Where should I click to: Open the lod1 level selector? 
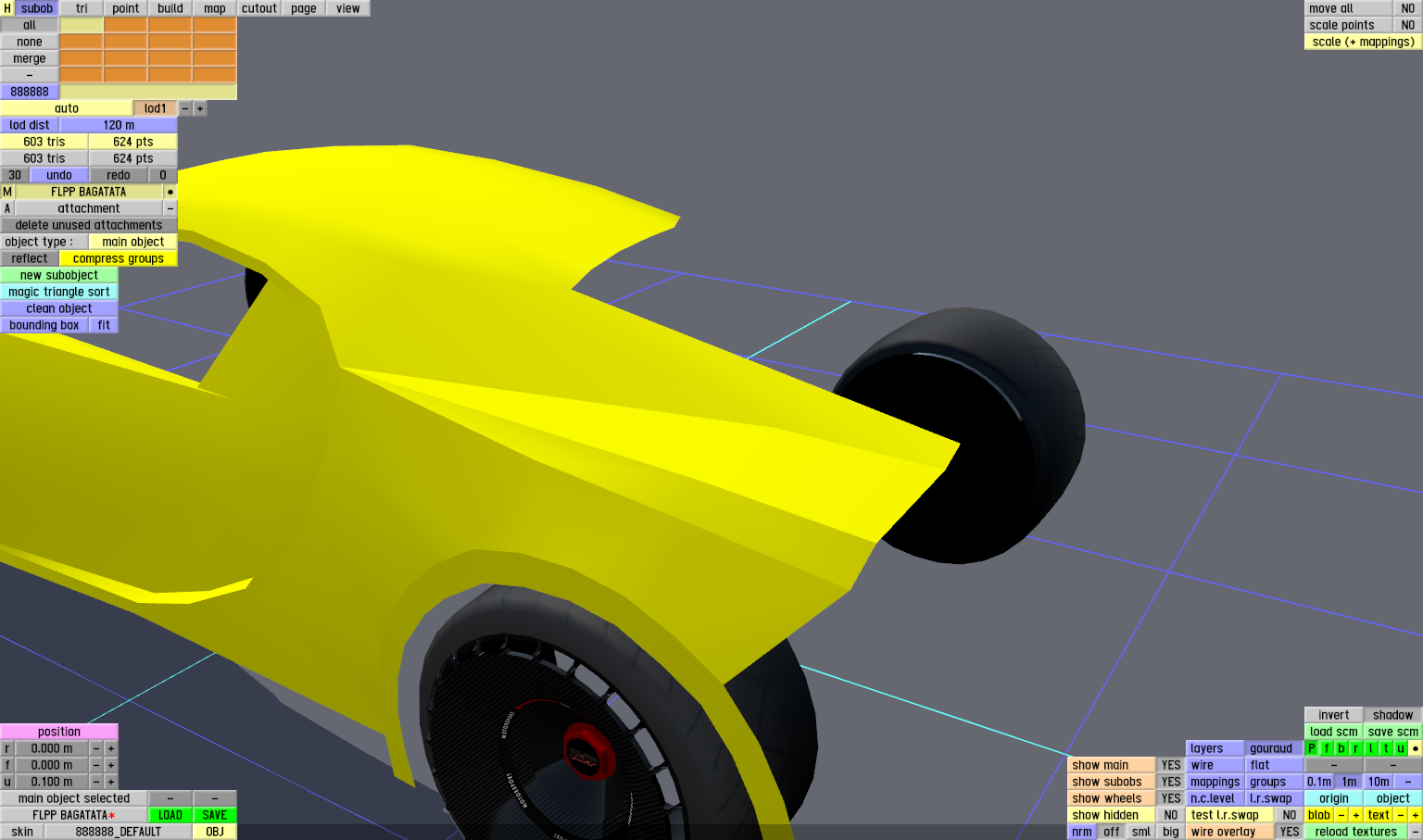pyautogui.click(x=156, y=108)
